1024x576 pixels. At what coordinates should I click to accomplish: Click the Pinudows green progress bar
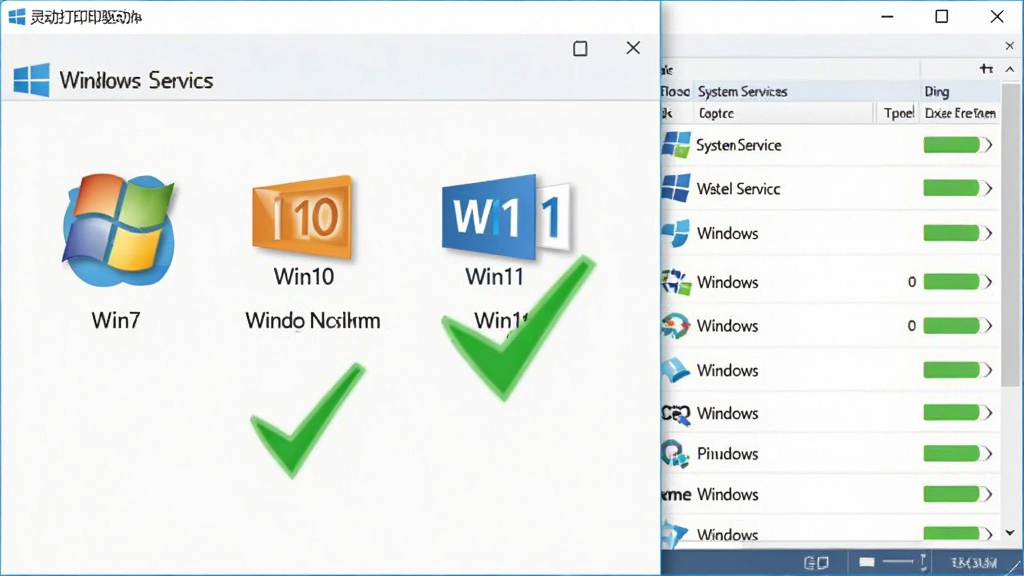point(952,453)
